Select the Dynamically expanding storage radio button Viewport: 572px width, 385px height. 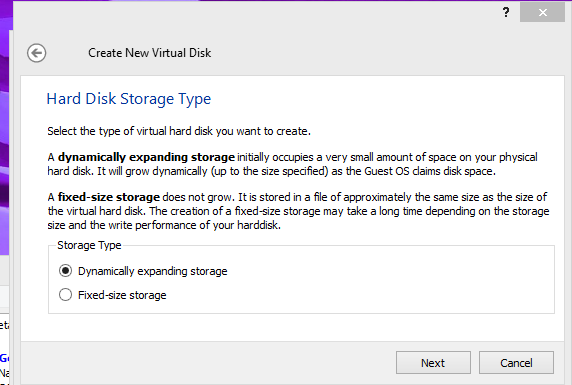(x=65, y=271)
